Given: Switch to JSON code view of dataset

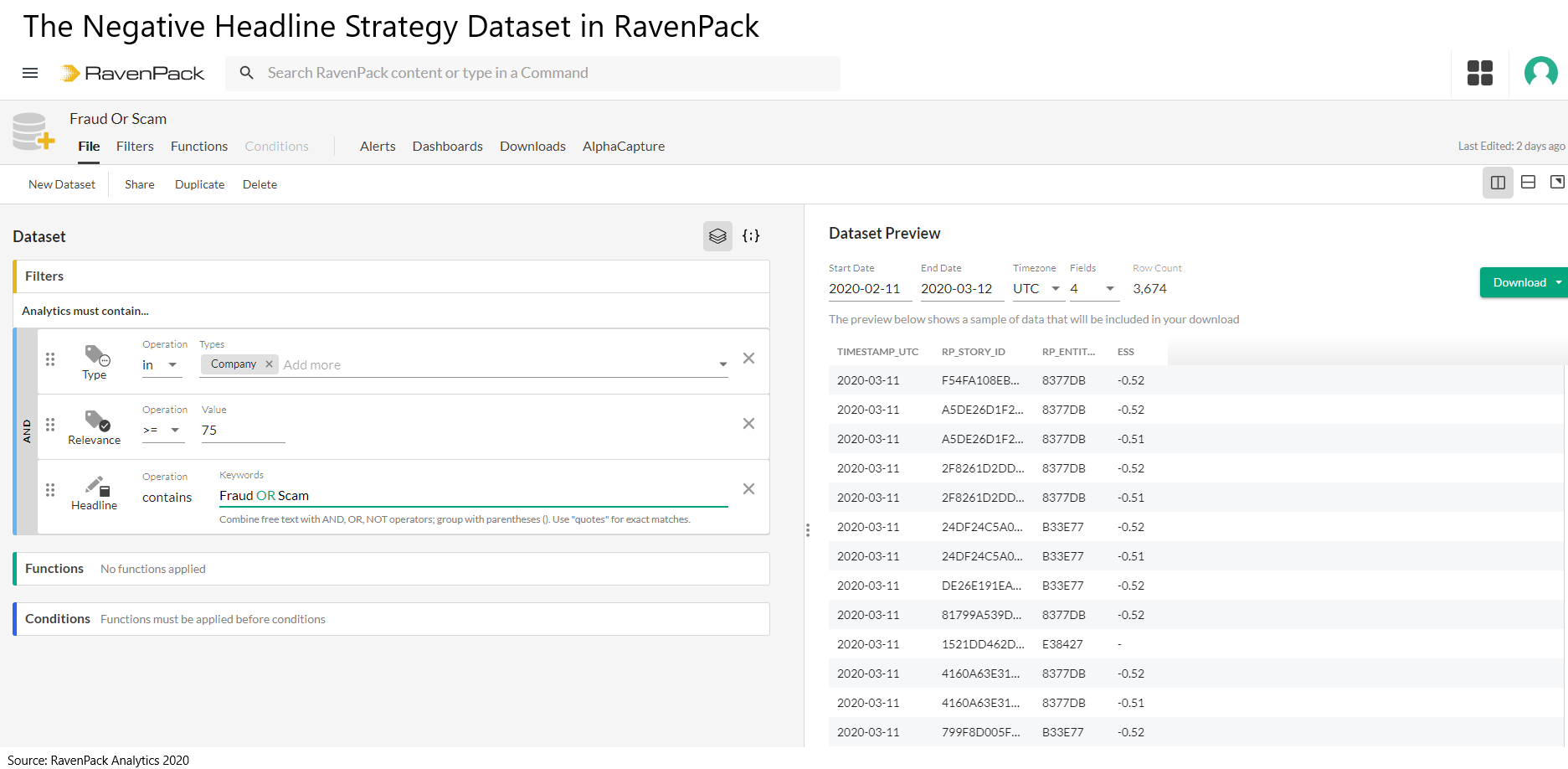Looking at the screenshot, I should point(751,236).
